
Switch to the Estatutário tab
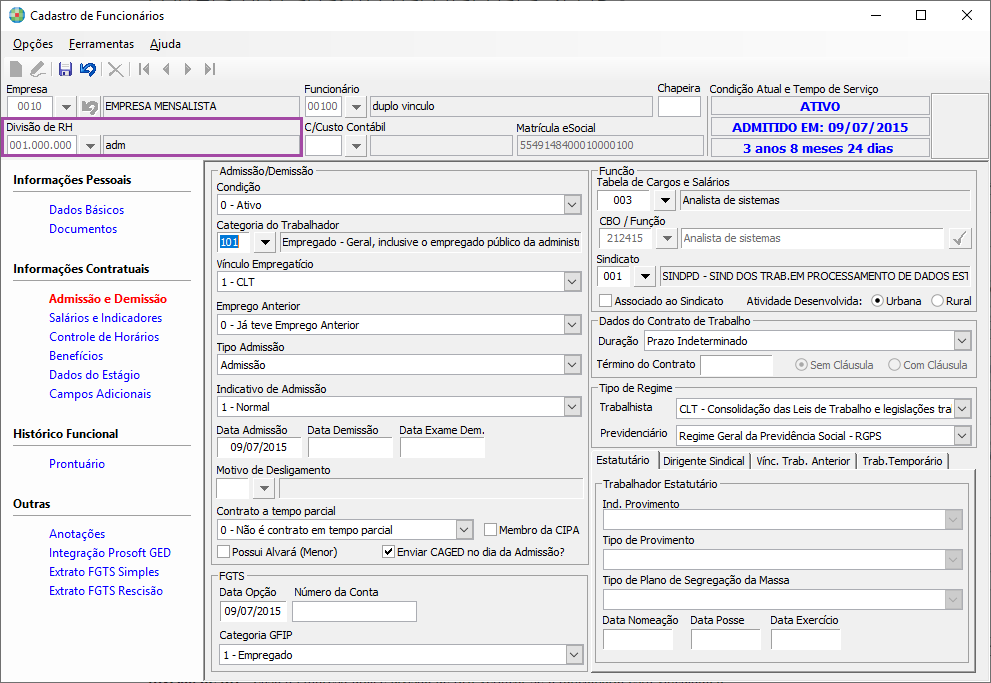tap(623, 460)
